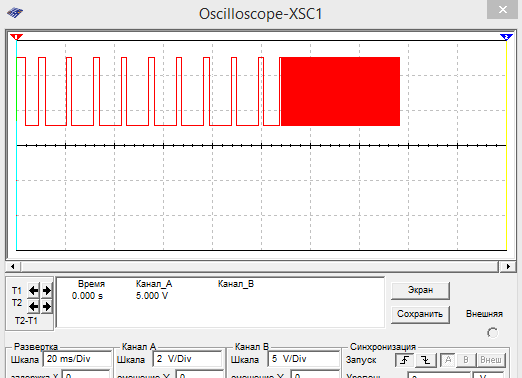
Task: Move cursor T2 left with its arrow
Action: coord(33,306)
